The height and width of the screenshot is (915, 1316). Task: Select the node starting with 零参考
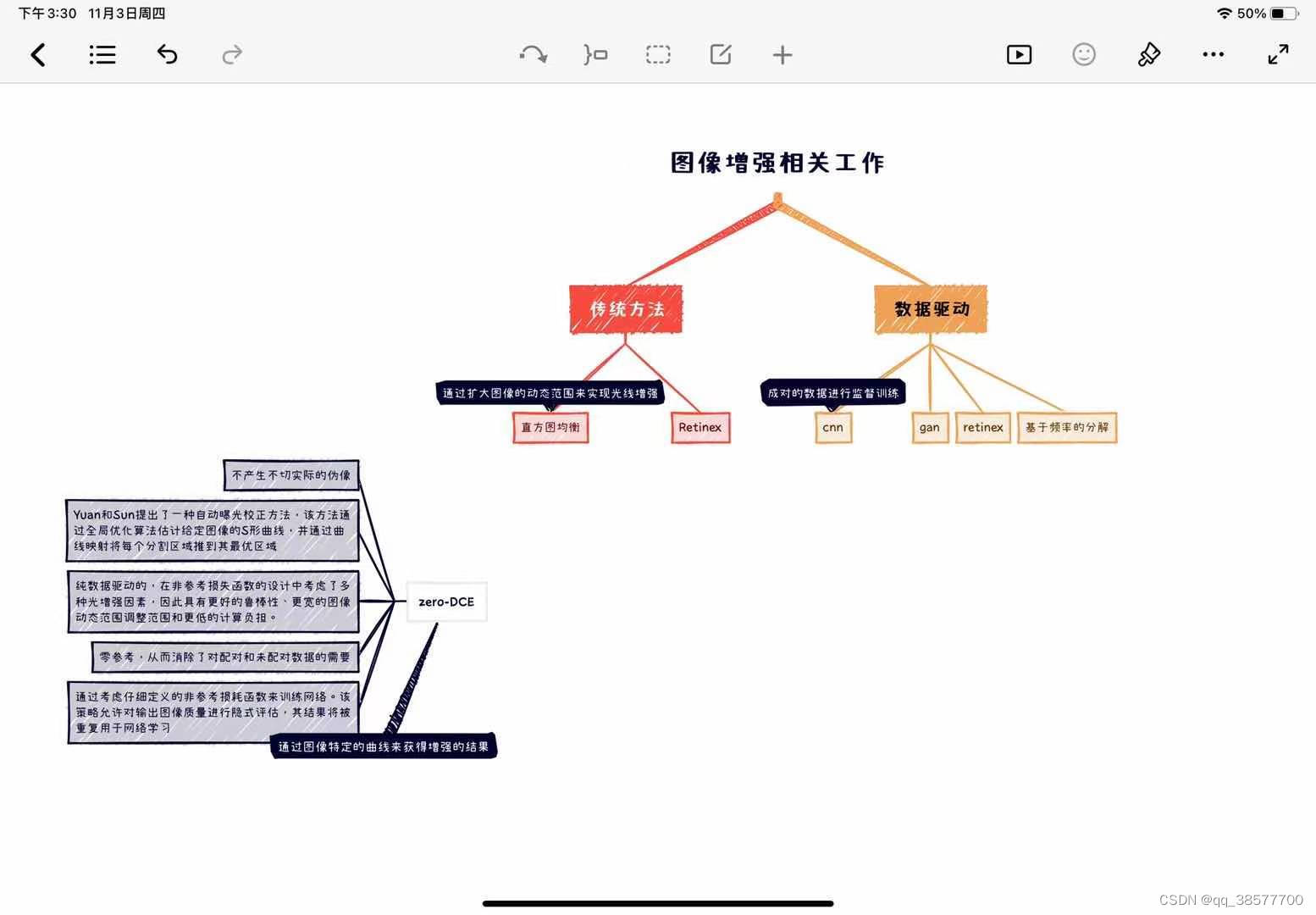point(225,657)
